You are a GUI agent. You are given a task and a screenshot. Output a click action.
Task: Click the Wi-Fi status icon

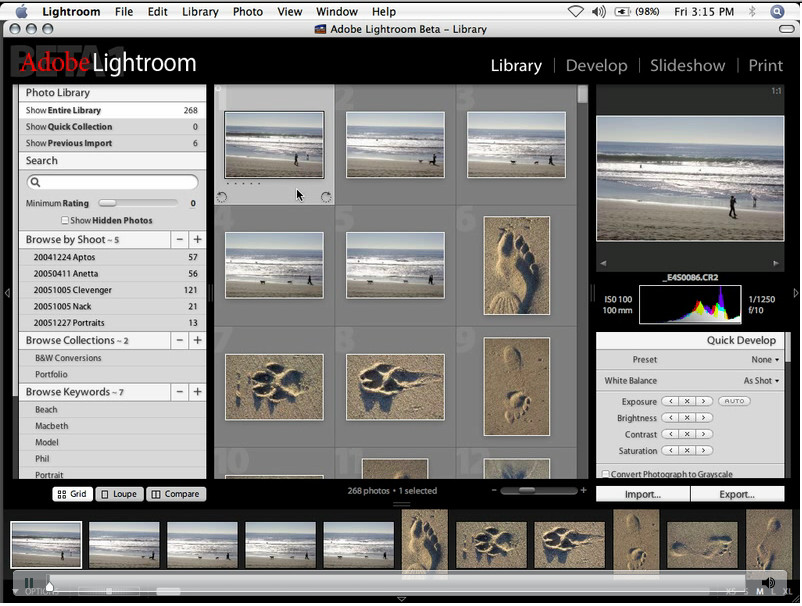pos(576,11)
